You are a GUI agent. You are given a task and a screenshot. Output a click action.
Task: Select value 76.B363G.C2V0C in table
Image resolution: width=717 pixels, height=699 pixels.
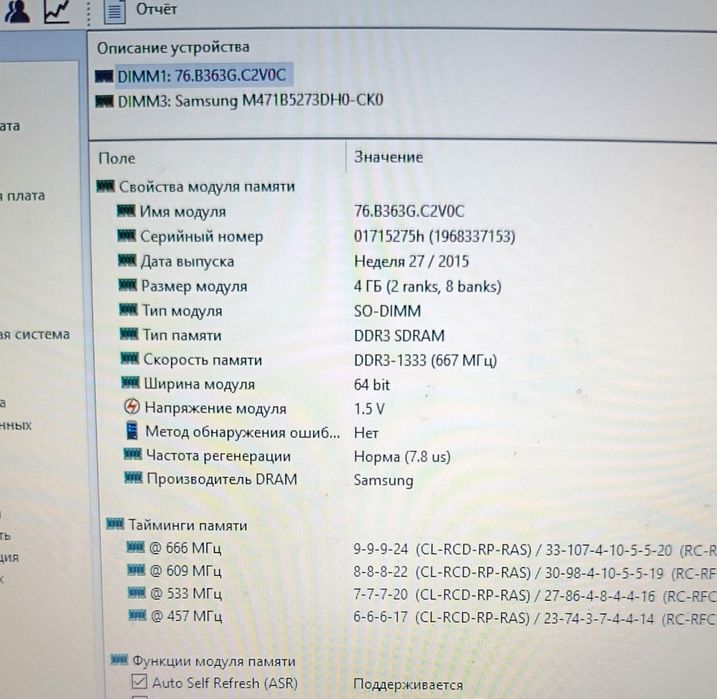[409, 211]
